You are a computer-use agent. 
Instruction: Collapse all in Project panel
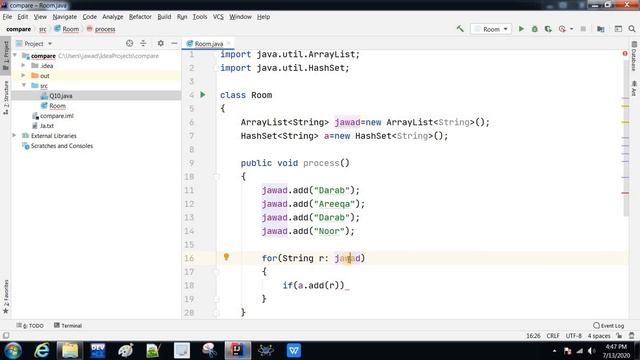point(143,43)
